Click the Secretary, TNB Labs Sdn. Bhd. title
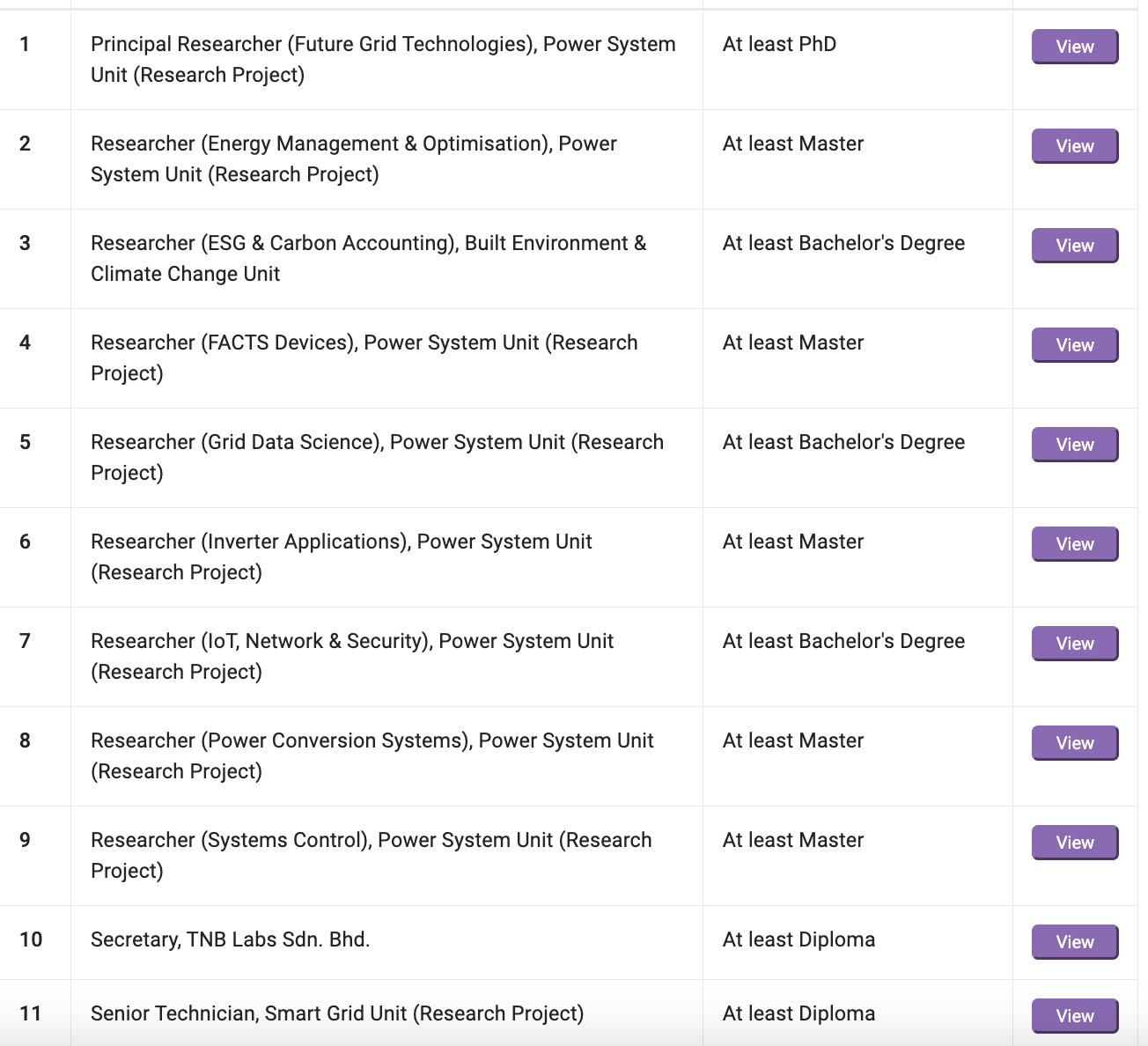The image size is (1148, 1046). tap(230, 939)
